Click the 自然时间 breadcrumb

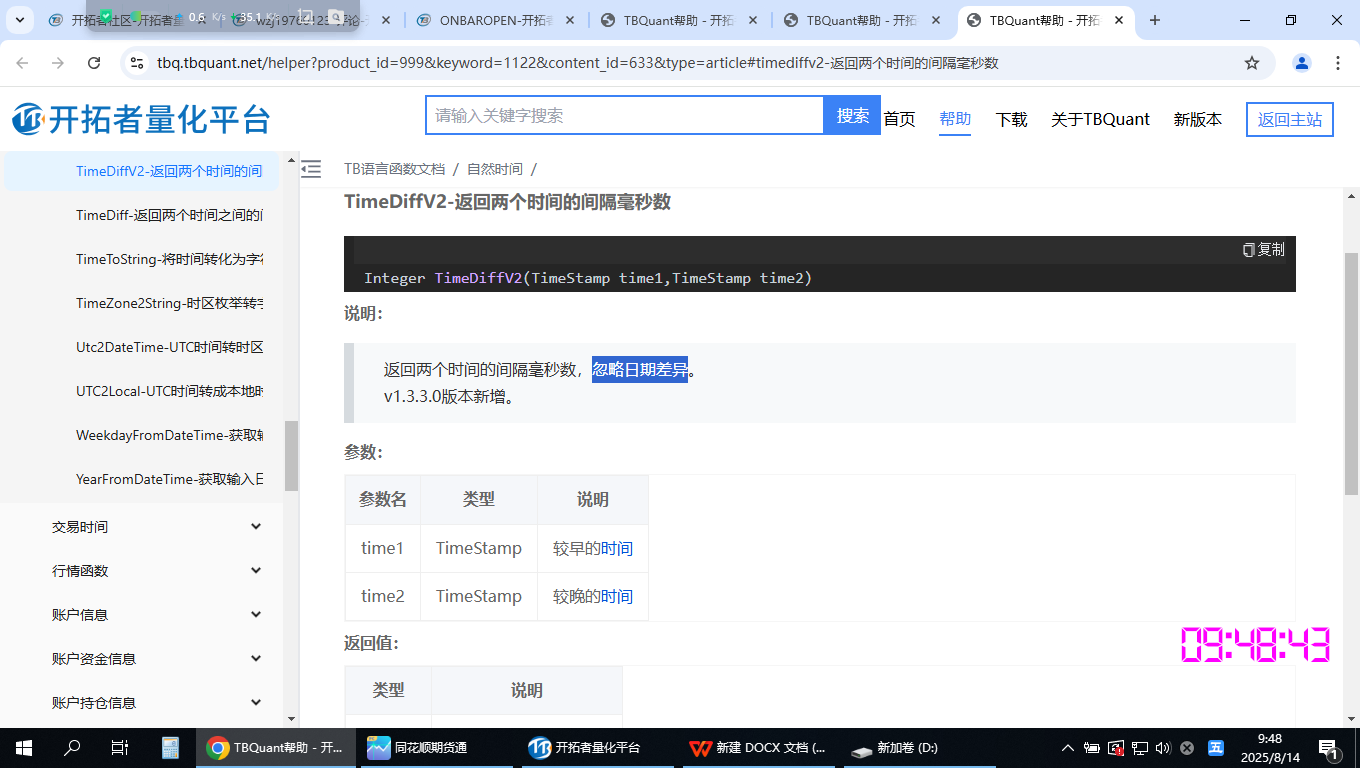pos(495,169)
